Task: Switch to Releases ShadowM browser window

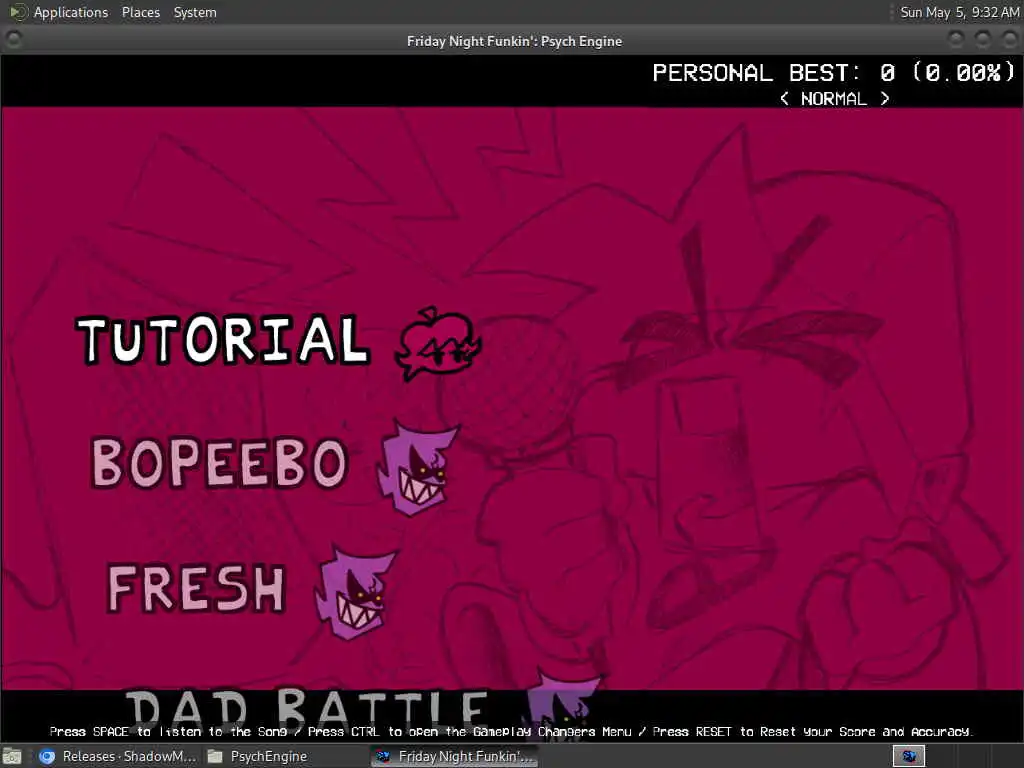Action: pyautogui.click(x=118, y=756)
